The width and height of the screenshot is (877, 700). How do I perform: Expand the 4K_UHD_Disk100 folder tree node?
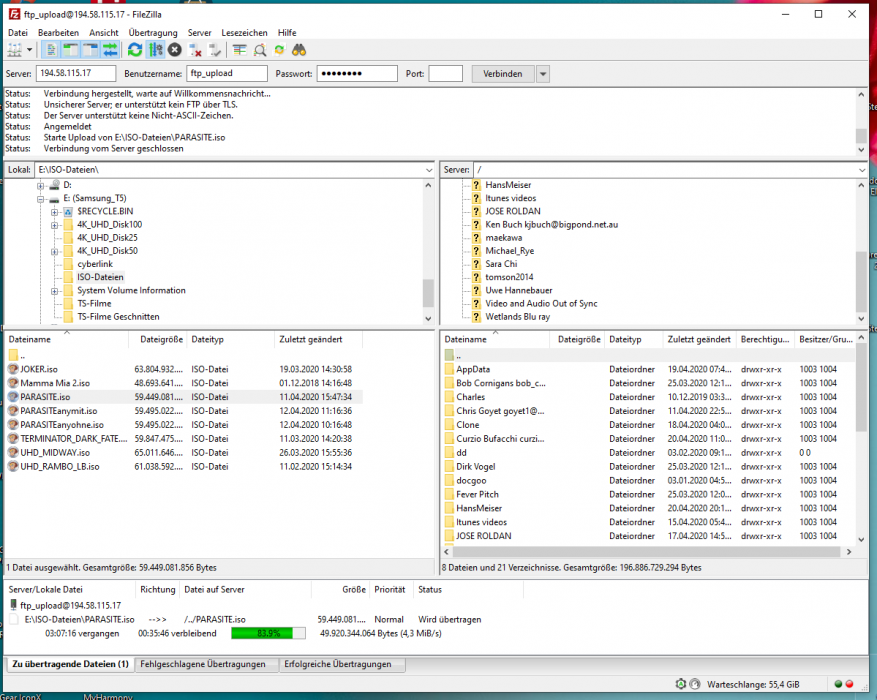point(54,225)
